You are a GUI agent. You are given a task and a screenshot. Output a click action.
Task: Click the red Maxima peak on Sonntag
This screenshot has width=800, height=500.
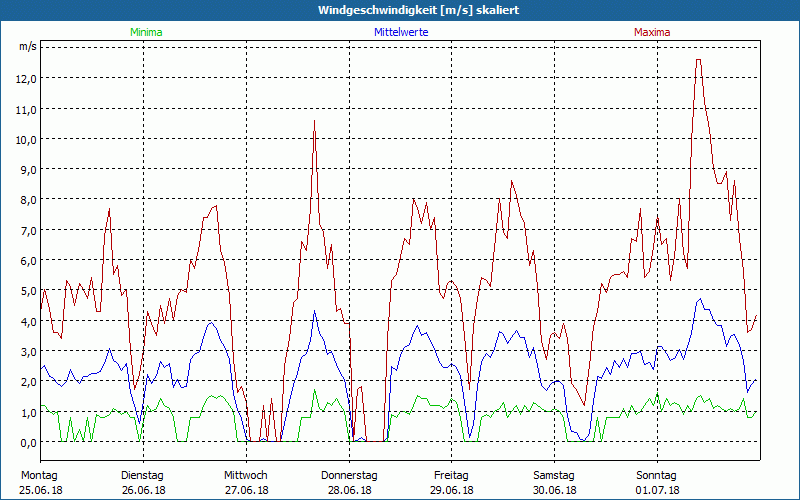(x=698, y=60)
